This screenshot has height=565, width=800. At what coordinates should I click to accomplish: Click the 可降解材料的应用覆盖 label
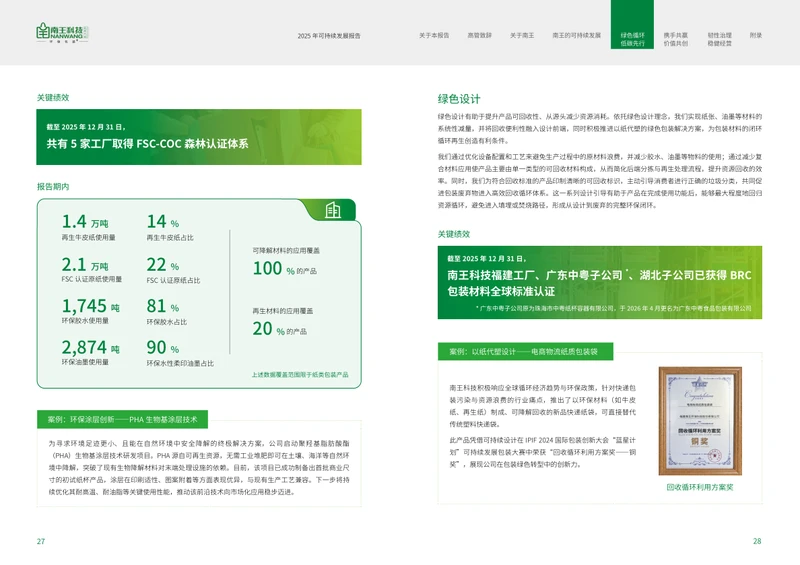pos(286,251)
